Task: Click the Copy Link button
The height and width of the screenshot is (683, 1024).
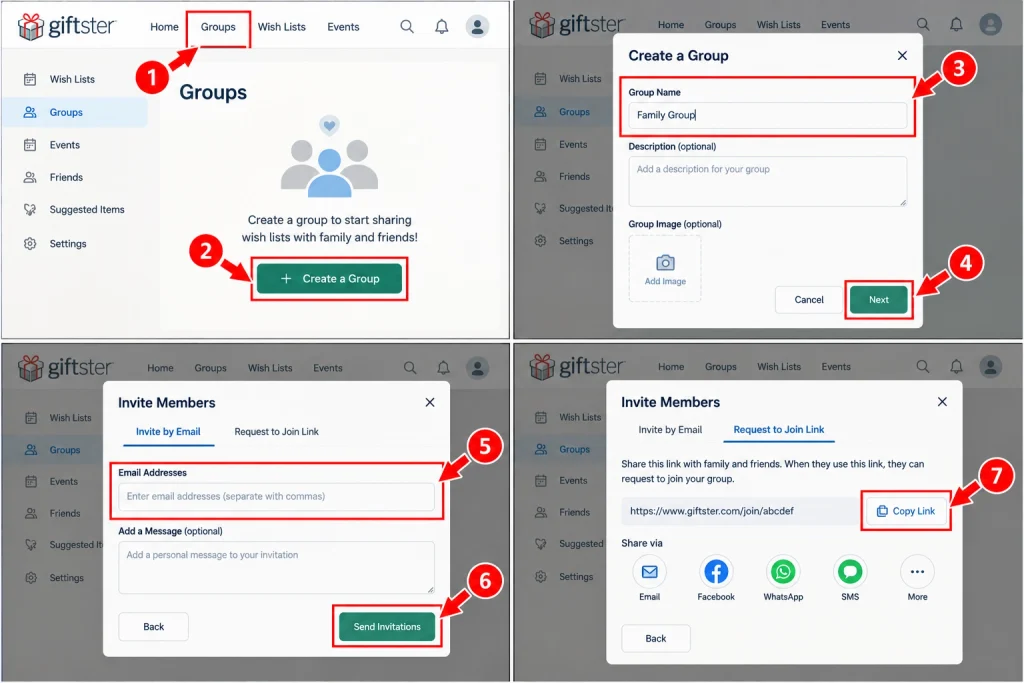Action: (906, 511)
